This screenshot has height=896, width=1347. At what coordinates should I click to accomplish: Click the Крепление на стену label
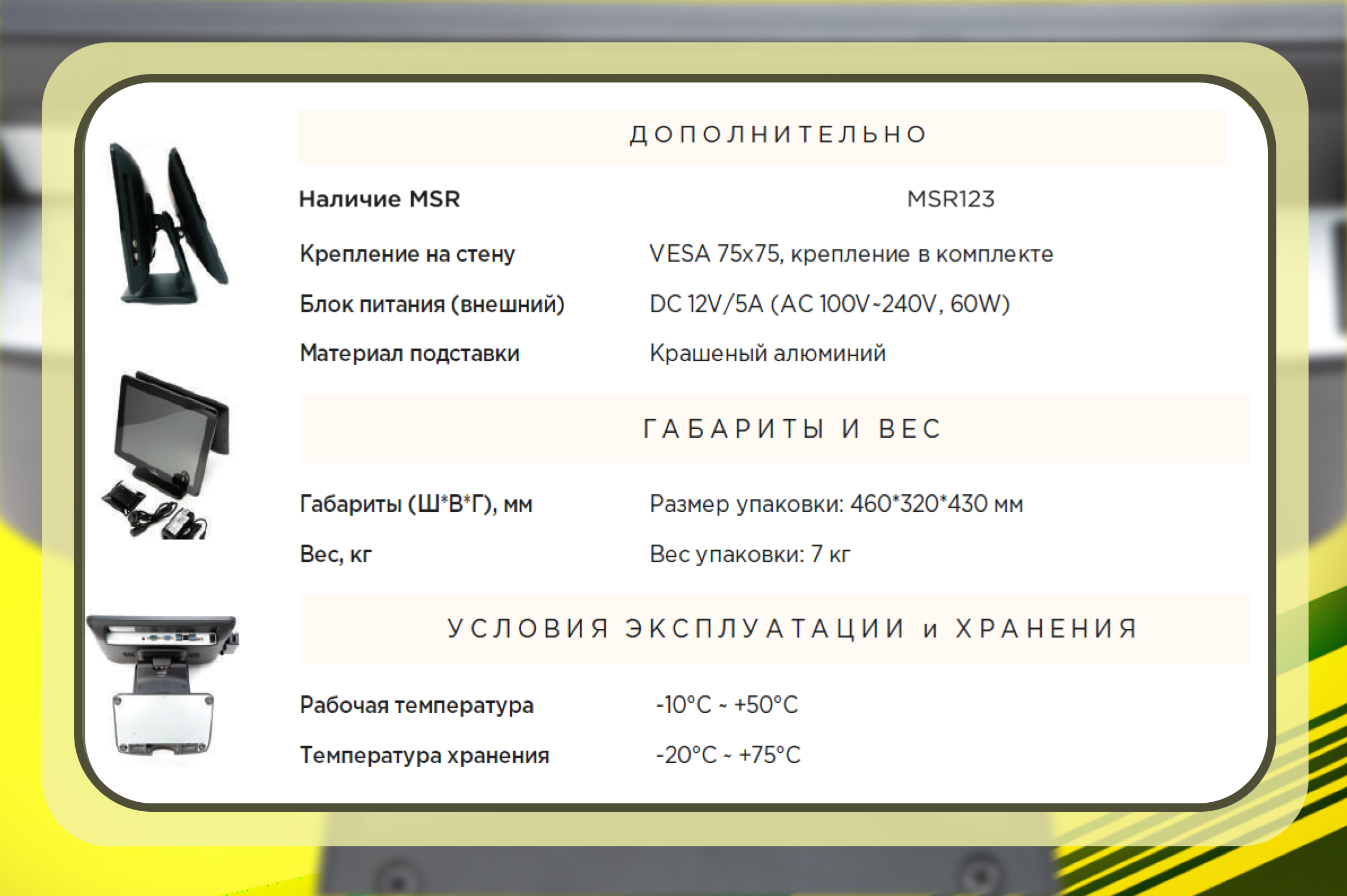[x=407, y=254]
